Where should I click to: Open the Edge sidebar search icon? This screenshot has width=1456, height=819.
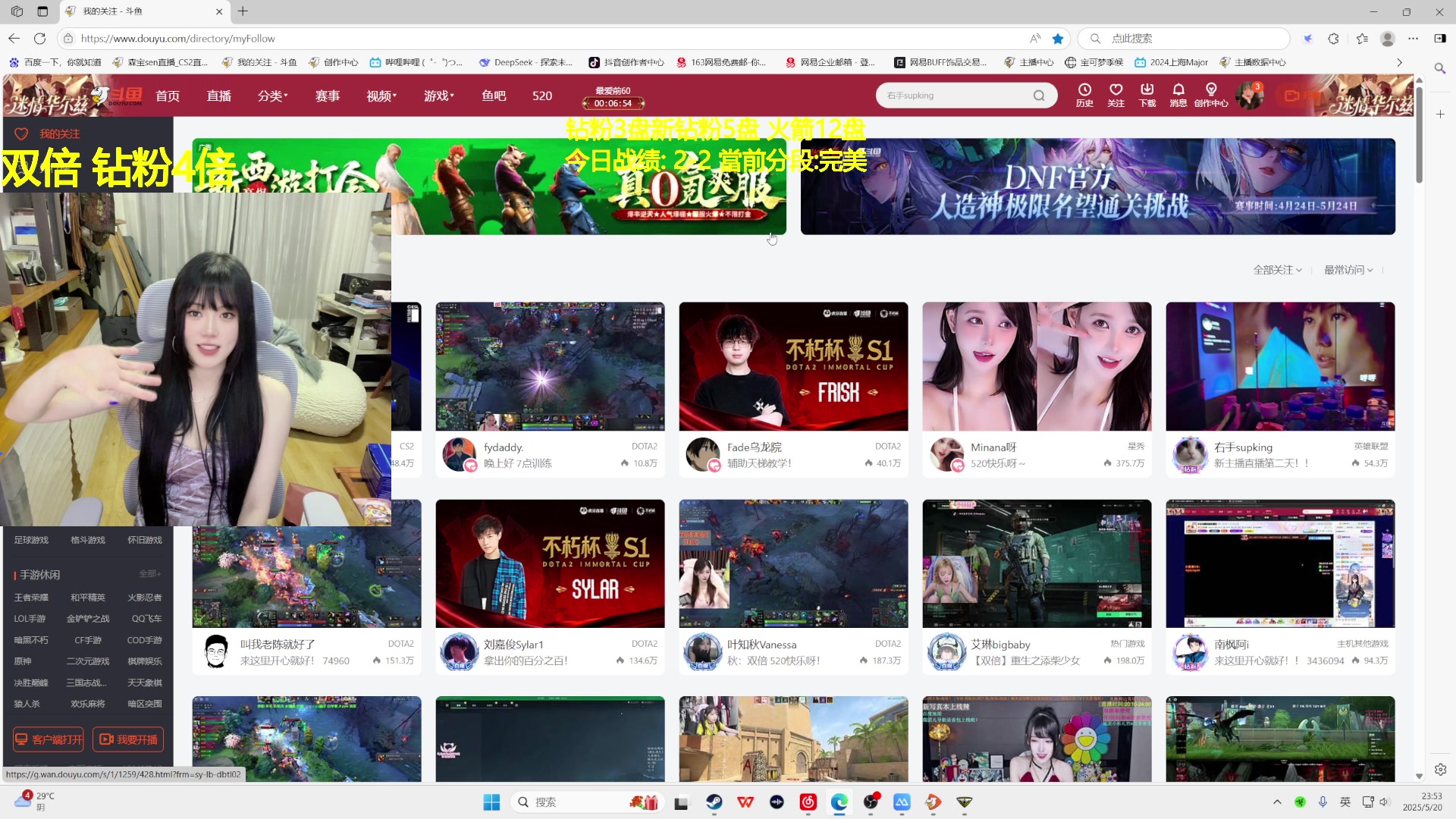1440,68
